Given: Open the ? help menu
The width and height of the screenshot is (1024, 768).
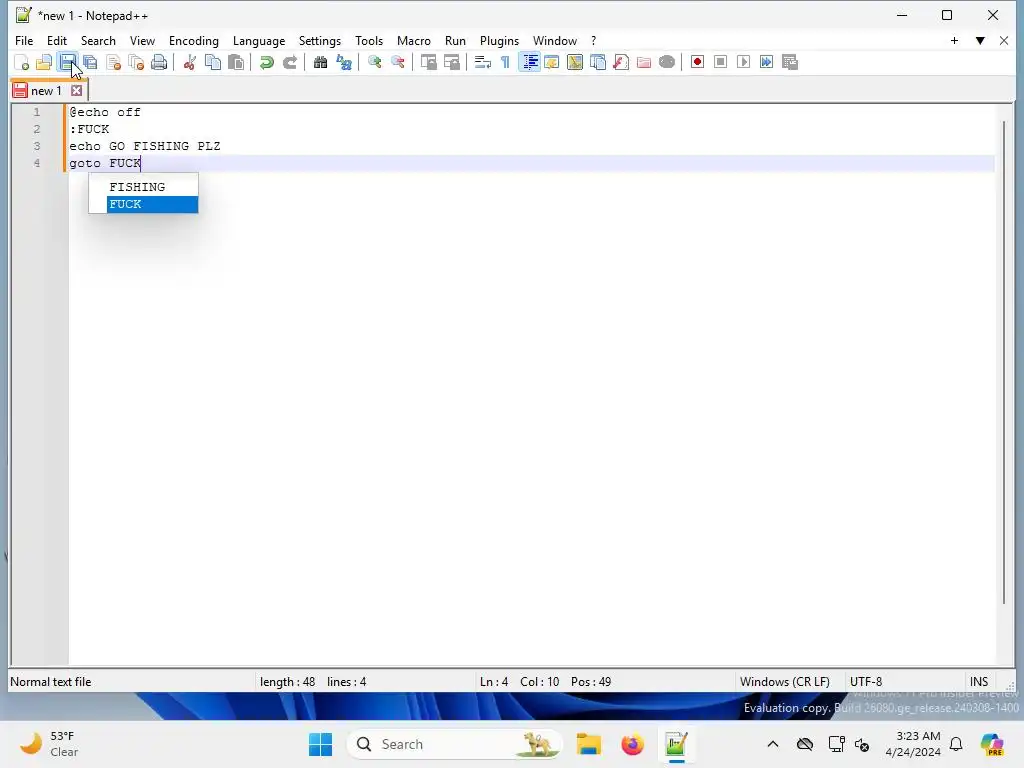Looking at the screenshot, I should pyautogui.click(x=593, y=40).
